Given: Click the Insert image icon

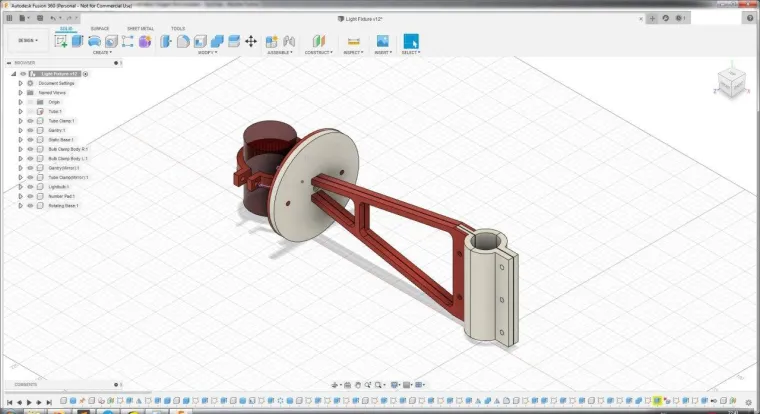Looking at the screenshot, I should pos(382,41).
